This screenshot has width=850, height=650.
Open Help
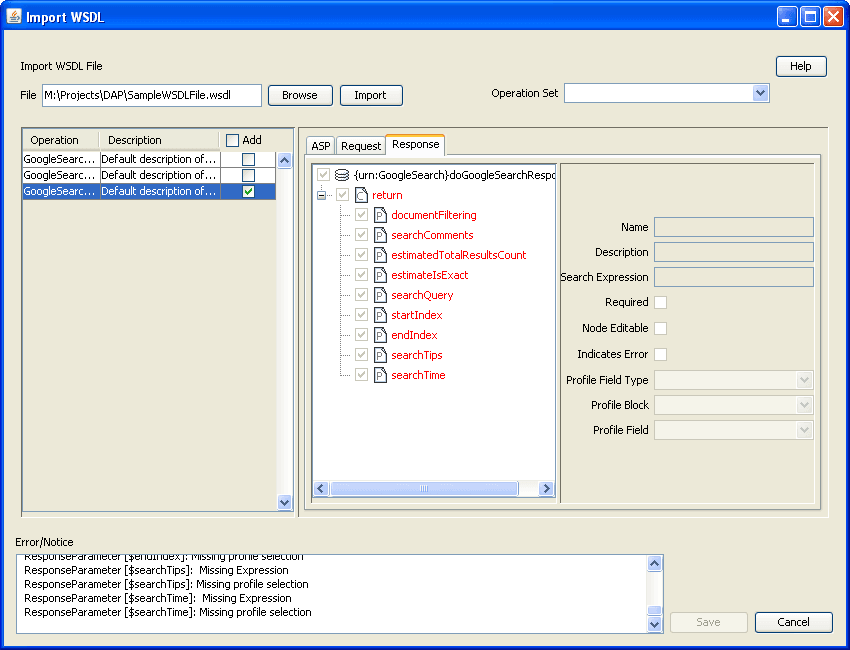tap(801, 67)
